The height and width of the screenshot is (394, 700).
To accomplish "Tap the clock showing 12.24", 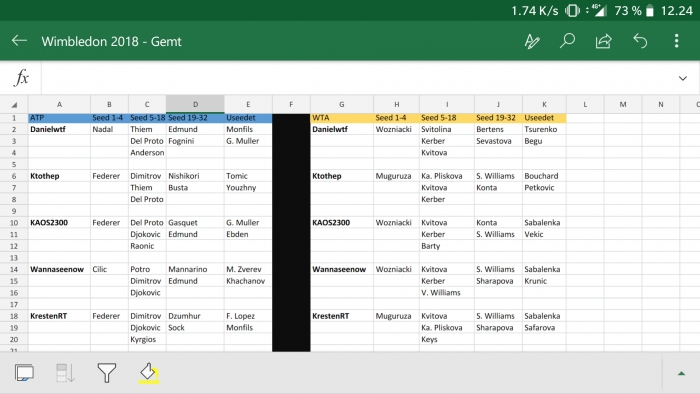I will (x=676, y=10).
